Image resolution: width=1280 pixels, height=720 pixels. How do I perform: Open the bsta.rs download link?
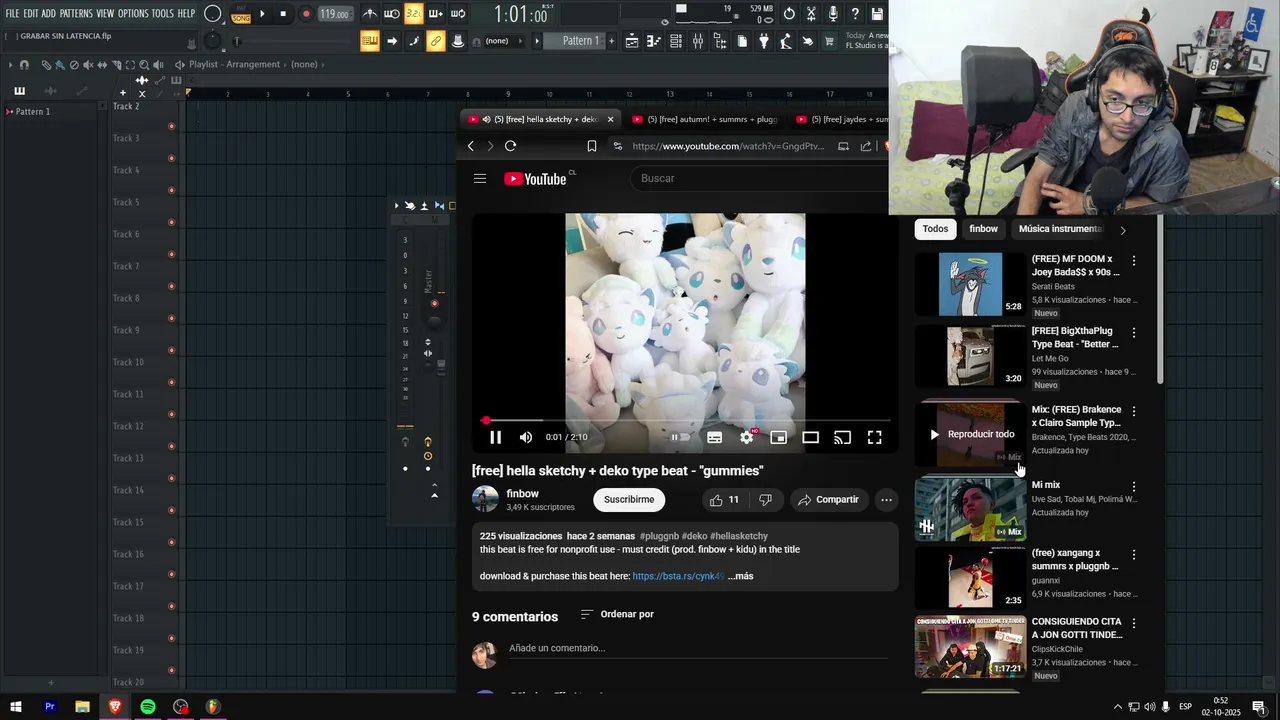[678, 576]
